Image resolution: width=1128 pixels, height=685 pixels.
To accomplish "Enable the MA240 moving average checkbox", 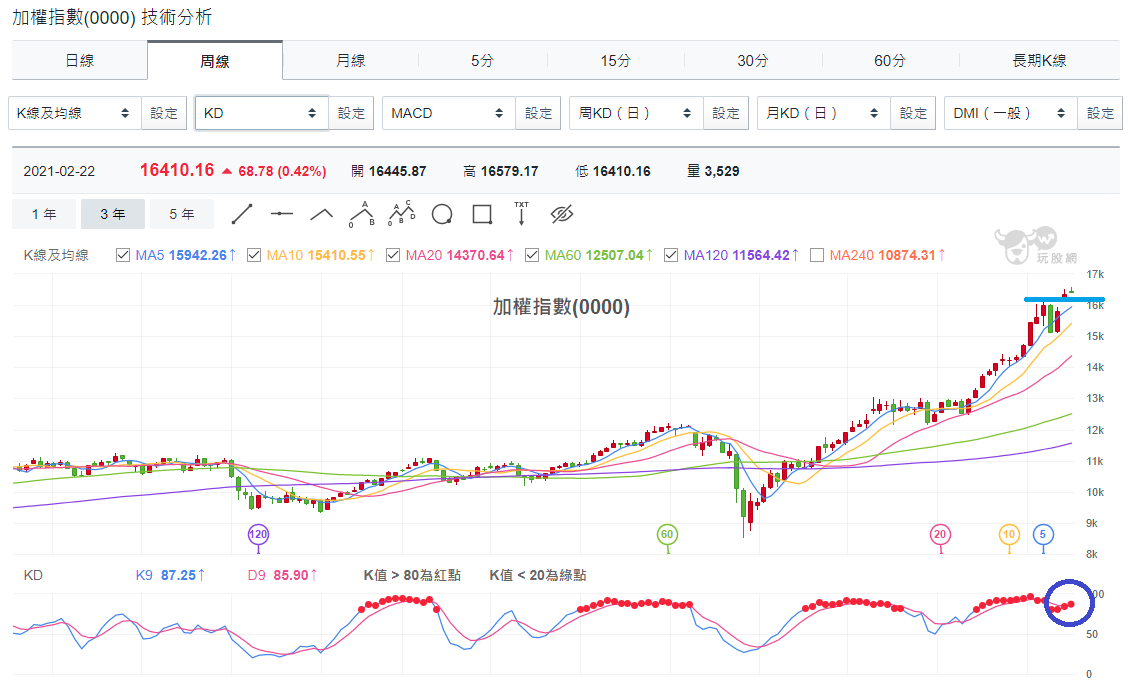I will click(817, 255).
